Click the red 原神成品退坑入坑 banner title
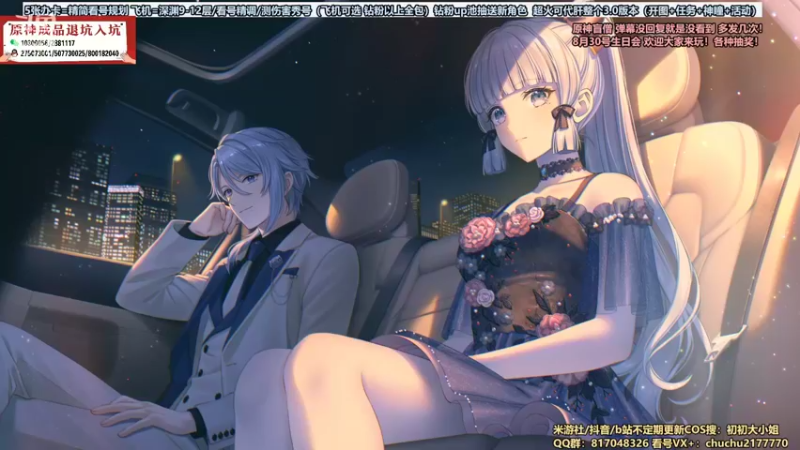The width and height of the screenshot is (800, 450). 66,30
